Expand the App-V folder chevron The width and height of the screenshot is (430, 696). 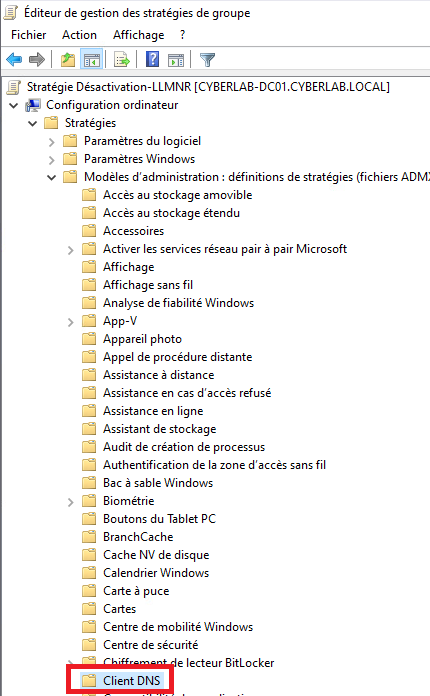pyautogui.click(x=71, y=322)
